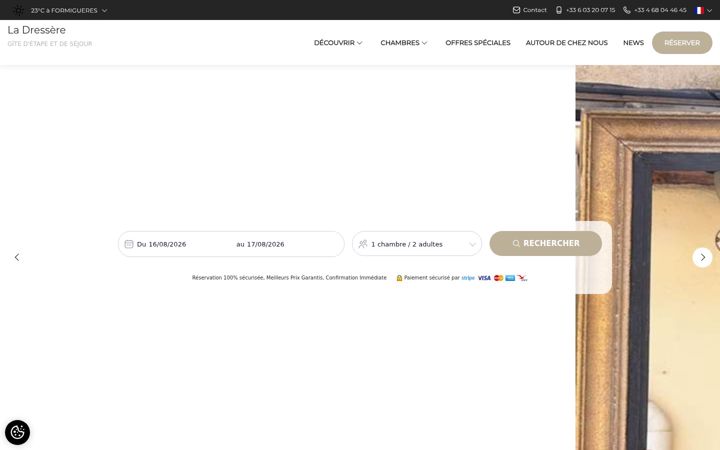Go to La Dressère home logo

point(37,30)
